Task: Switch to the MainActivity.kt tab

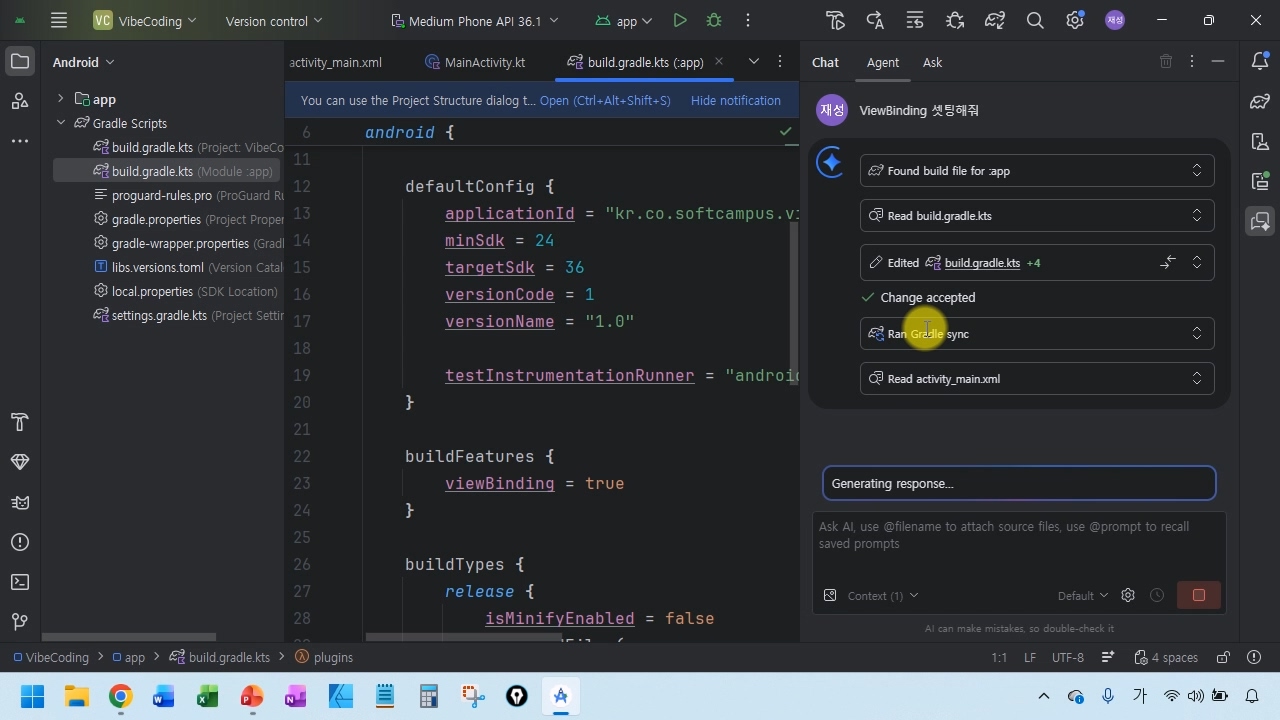Action: tap(484, 62)
